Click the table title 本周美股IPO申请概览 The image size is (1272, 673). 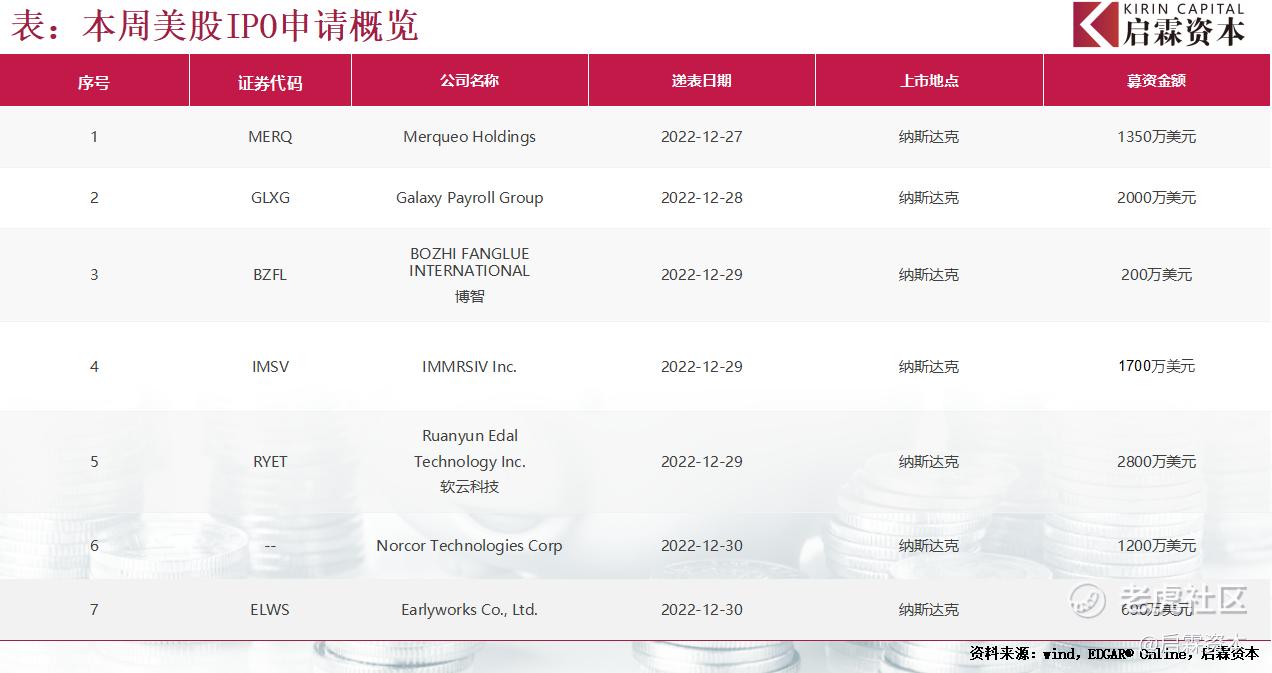point(214,26)
